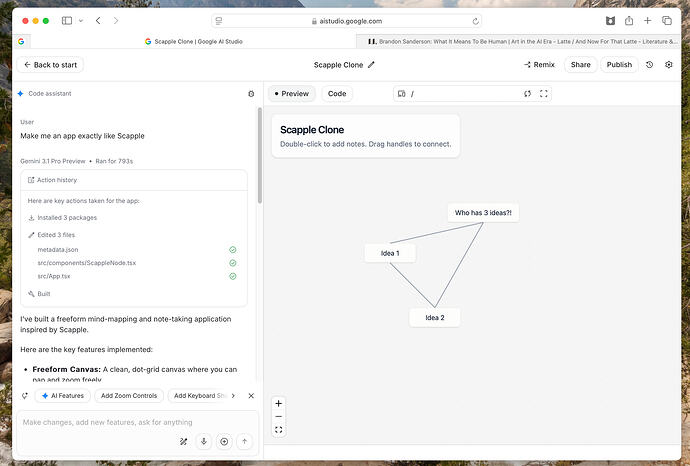Viewport: 690px width, 466px height.
Task: Click the Safari Share icon
Action: click(x=629, y=21)
